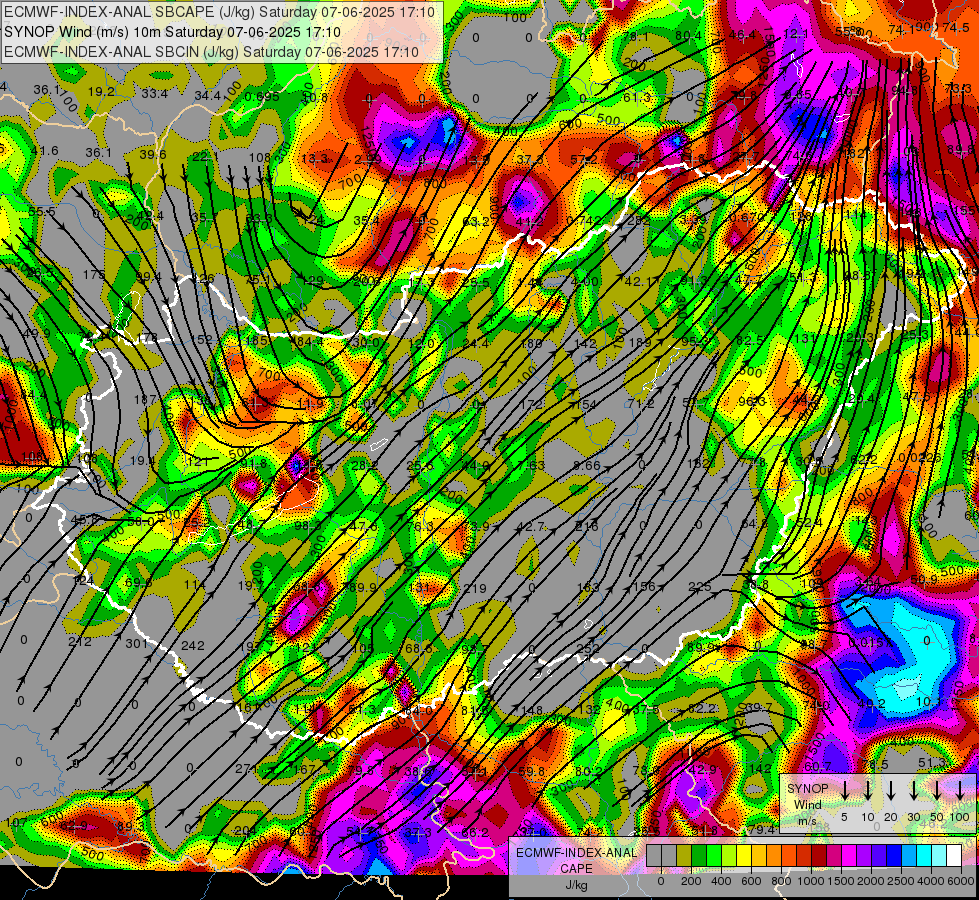
Task: Click the J/kg unit label in legend
Action: [x=576, y=885]
